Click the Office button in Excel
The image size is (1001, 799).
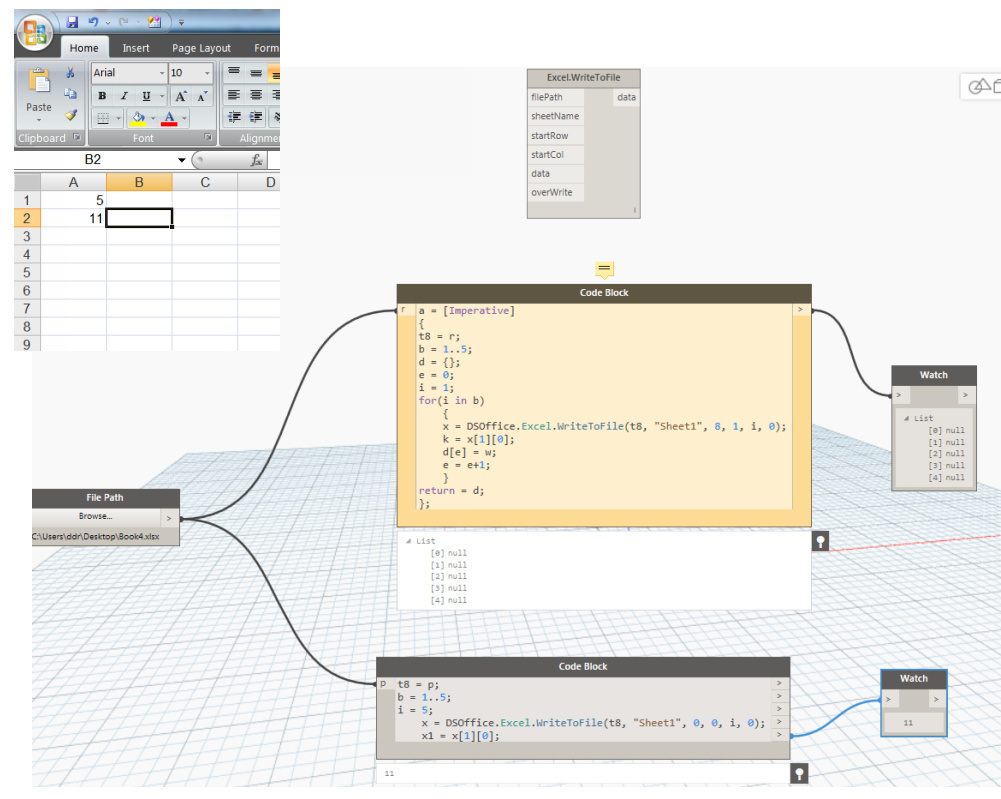click(x=33, y=32)
